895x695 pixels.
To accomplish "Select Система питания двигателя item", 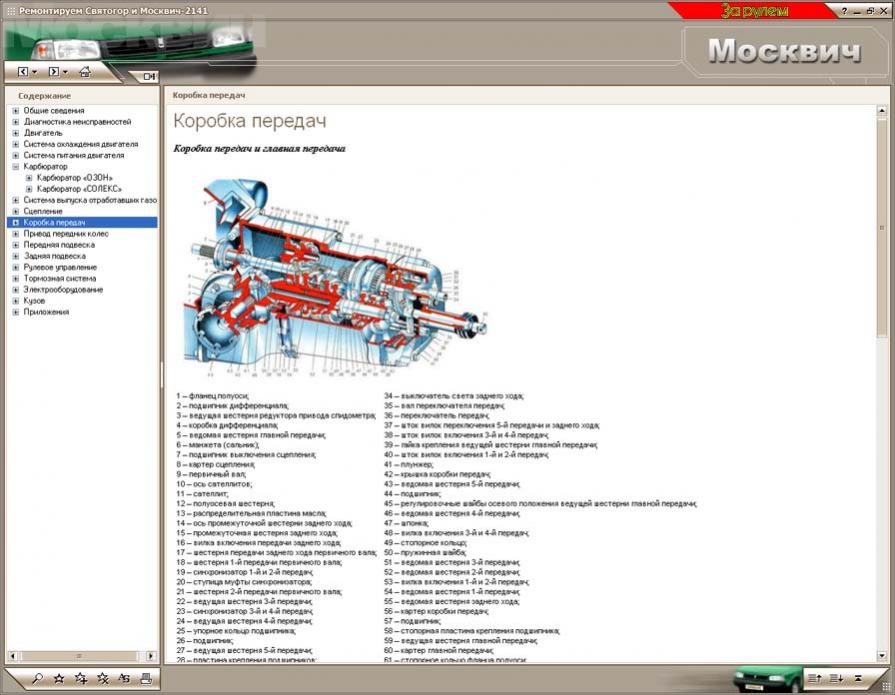I will pyautogui.click(x=74, y=155).
